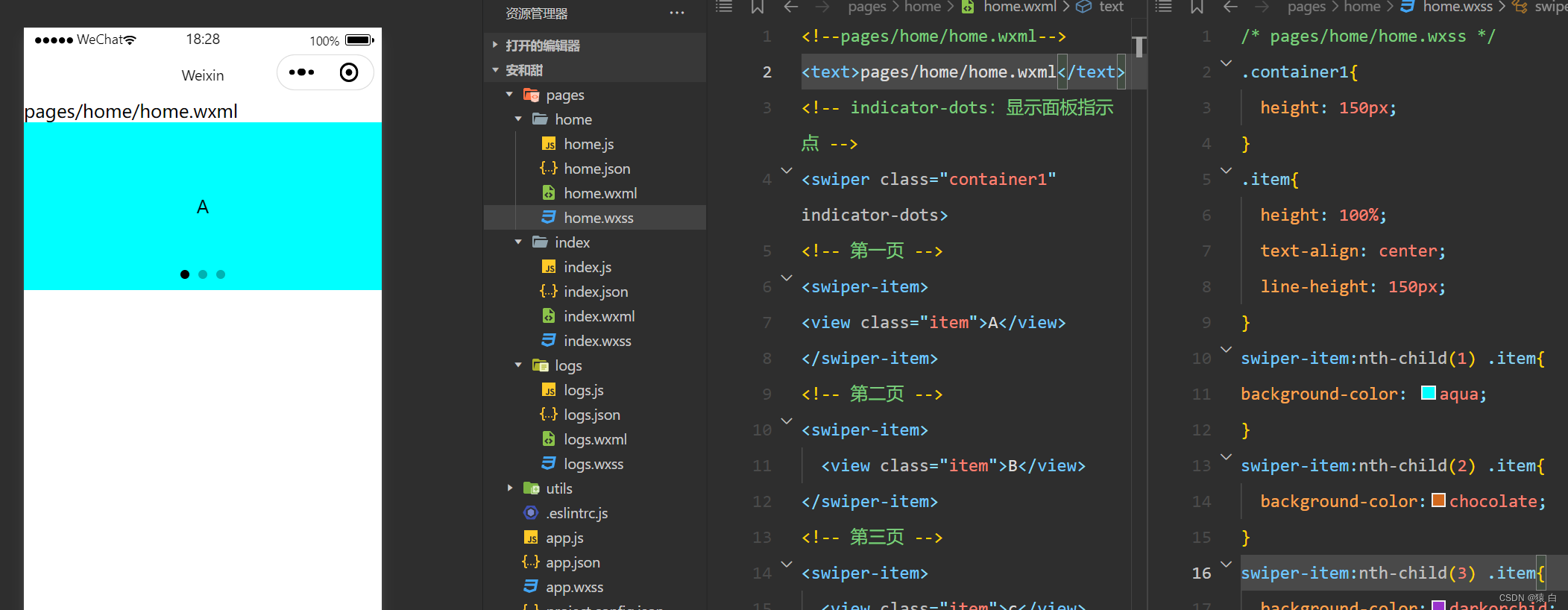Go forward using wxml editor right arrow
Screen dimensions: 1568x610
click(822, 7)
